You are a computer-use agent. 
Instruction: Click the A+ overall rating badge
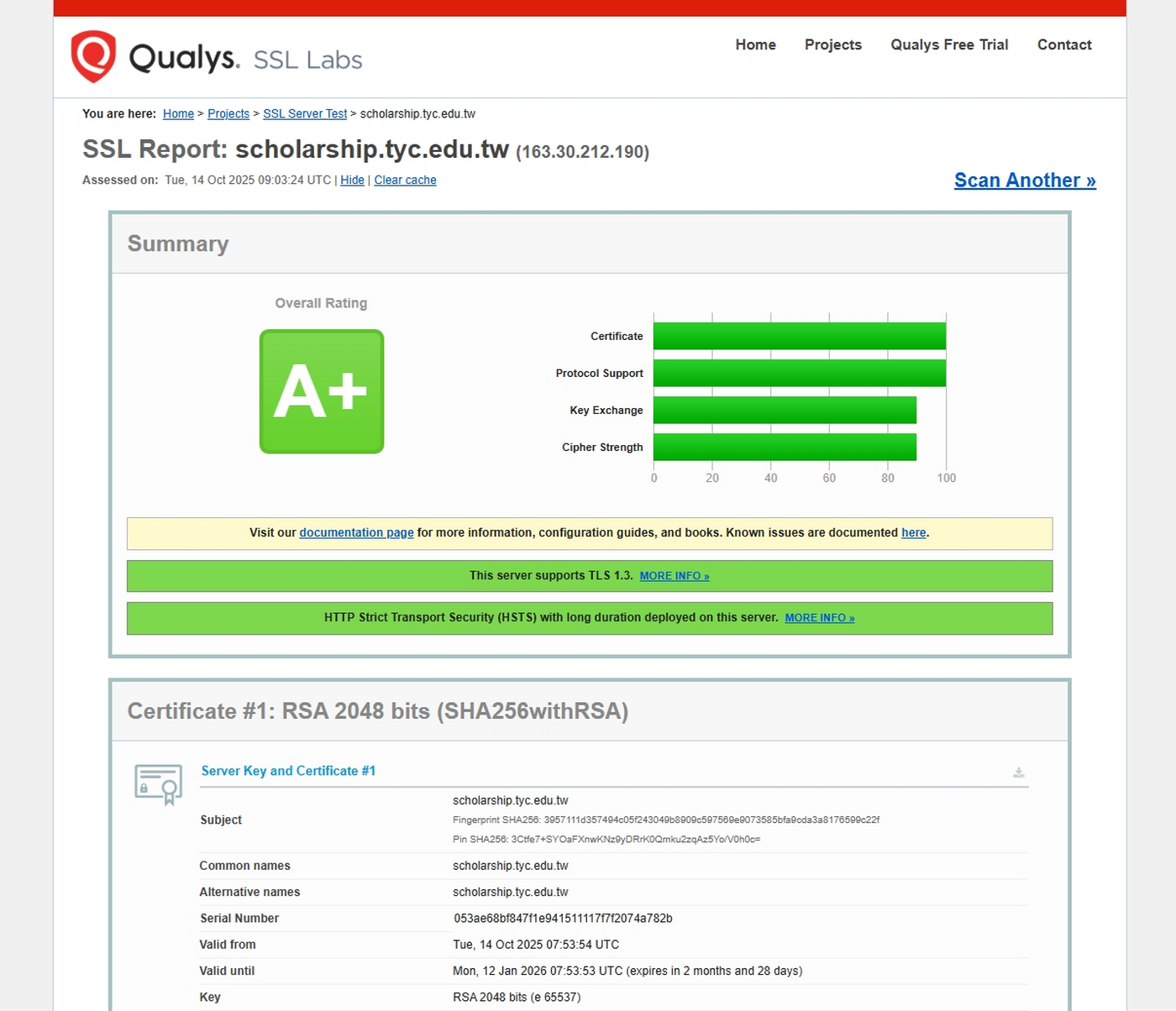pos(322,391)
